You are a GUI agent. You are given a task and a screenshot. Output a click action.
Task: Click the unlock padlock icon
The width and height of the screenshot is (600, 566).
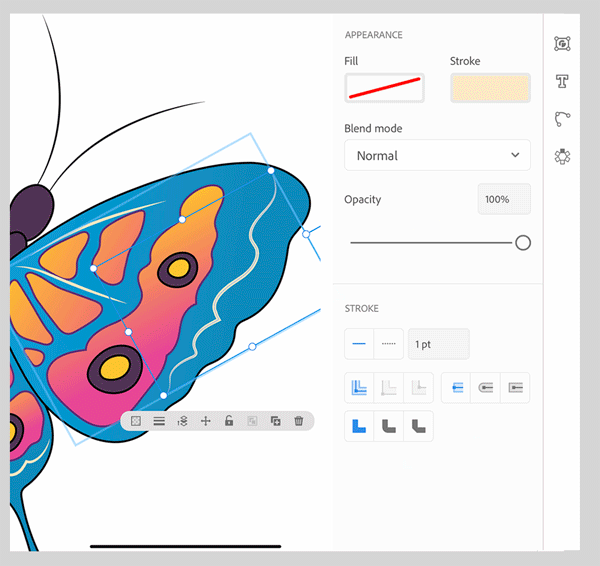[229, 422]
